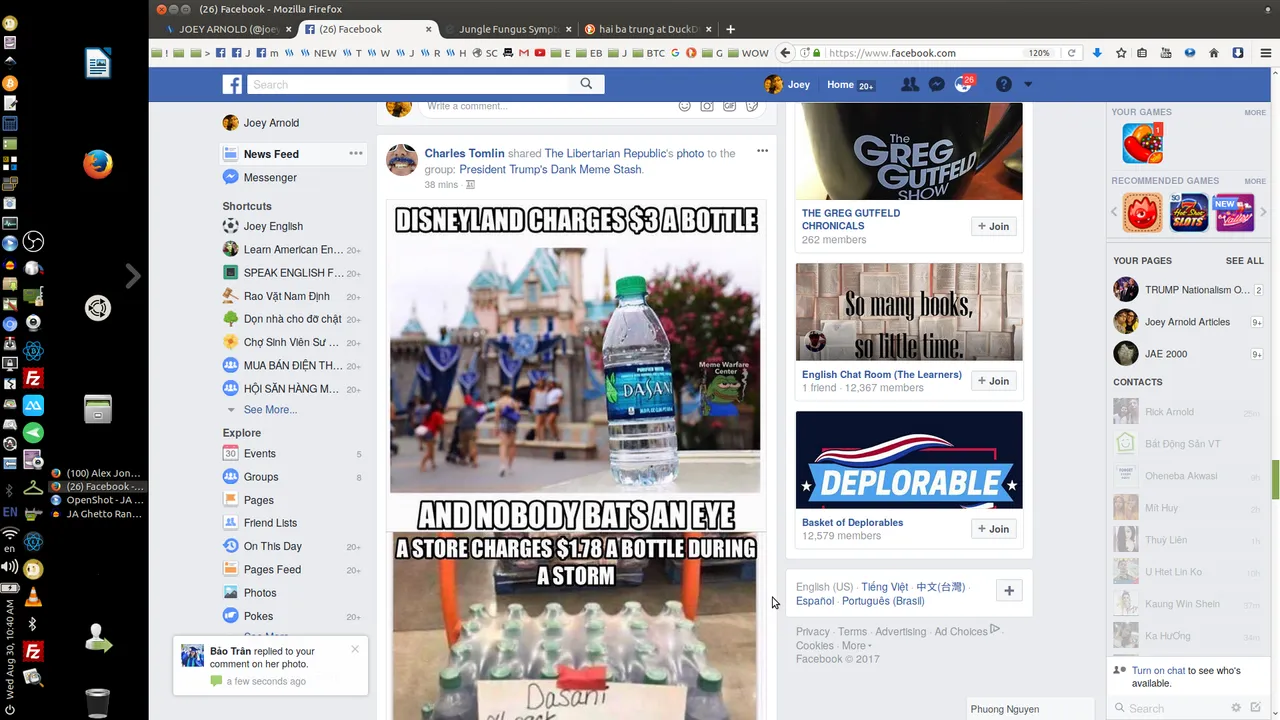Open the Hot Shot Slots recommended game

1189,213
